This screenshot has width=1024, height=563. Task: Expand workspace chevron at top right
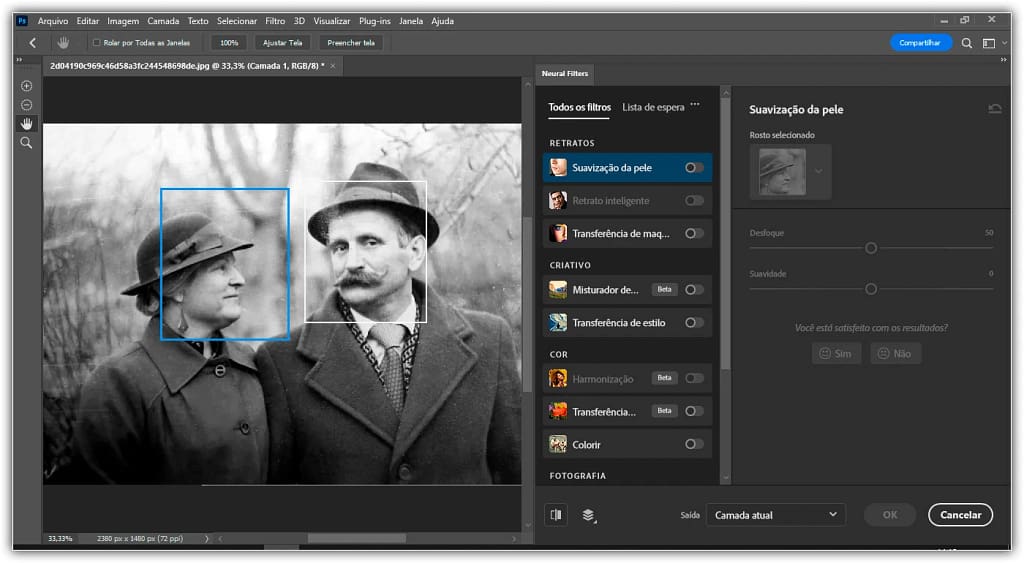click(x=1004, y=43)
